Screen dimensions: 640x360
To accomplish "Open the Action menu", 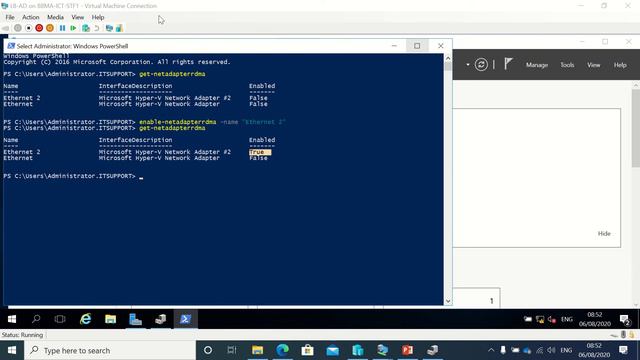I will [x=31, y=17].
